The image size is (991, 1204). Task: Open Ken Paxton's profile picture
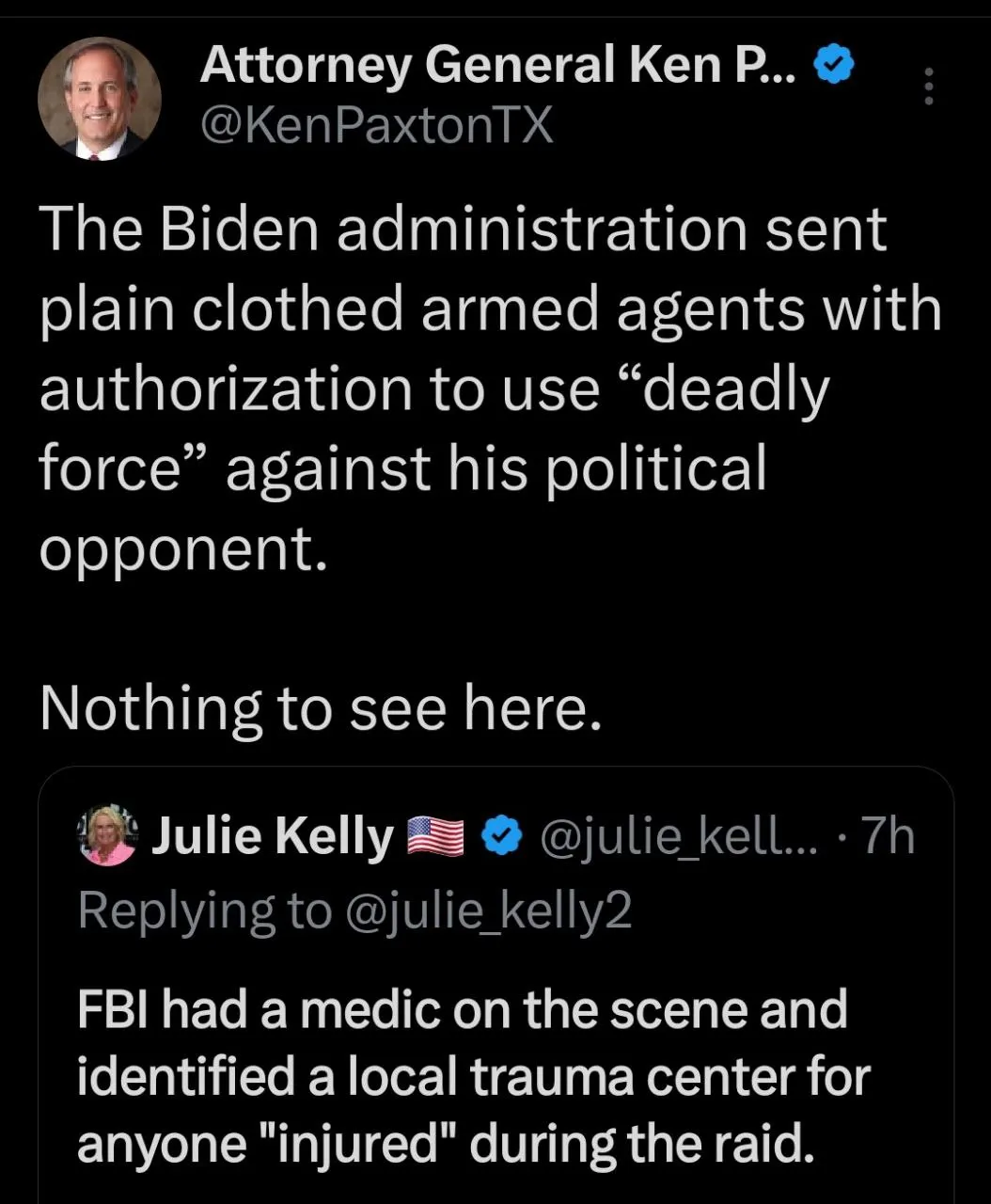99,98
